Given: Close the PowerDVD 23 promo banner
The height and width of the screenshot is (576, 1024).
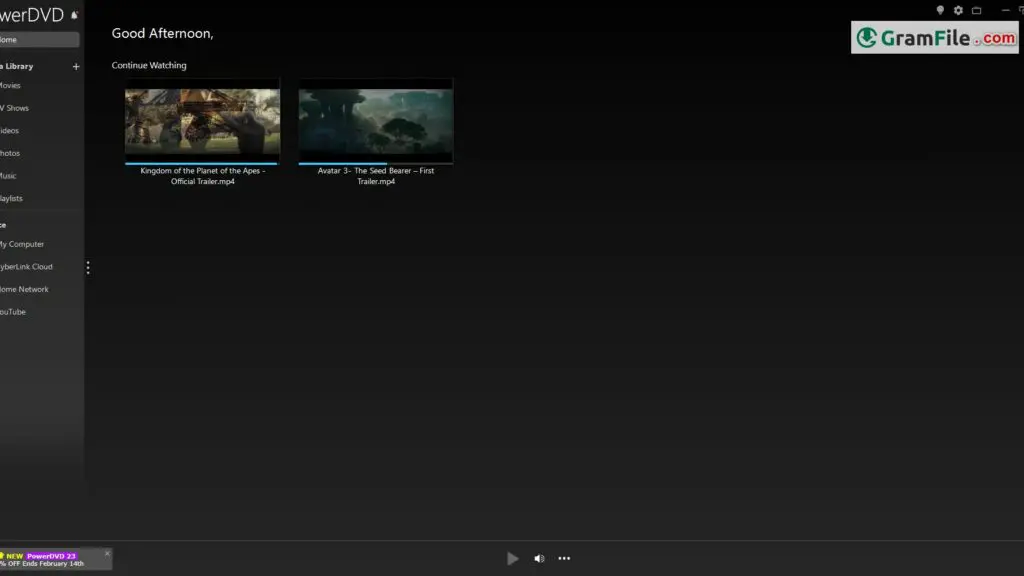Looking at the screenshot, I should click(x=107, y=553).
